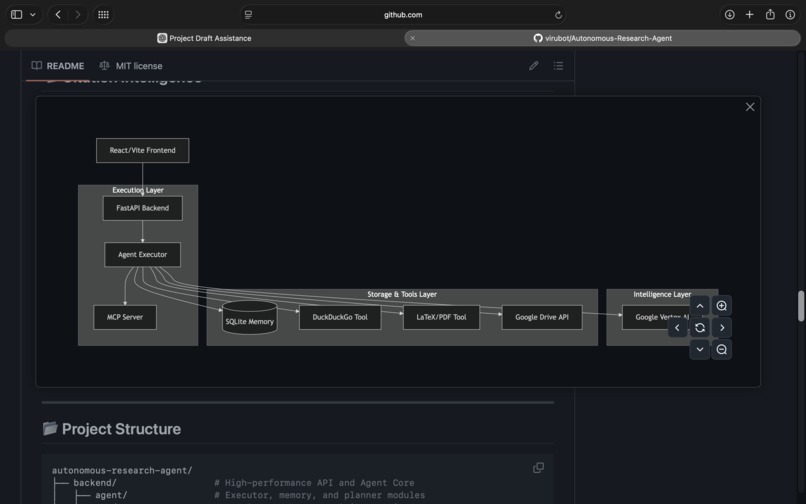Screen dimensions: 806x504
Task: Reload the current page
Action: click(x=558, y=15)
